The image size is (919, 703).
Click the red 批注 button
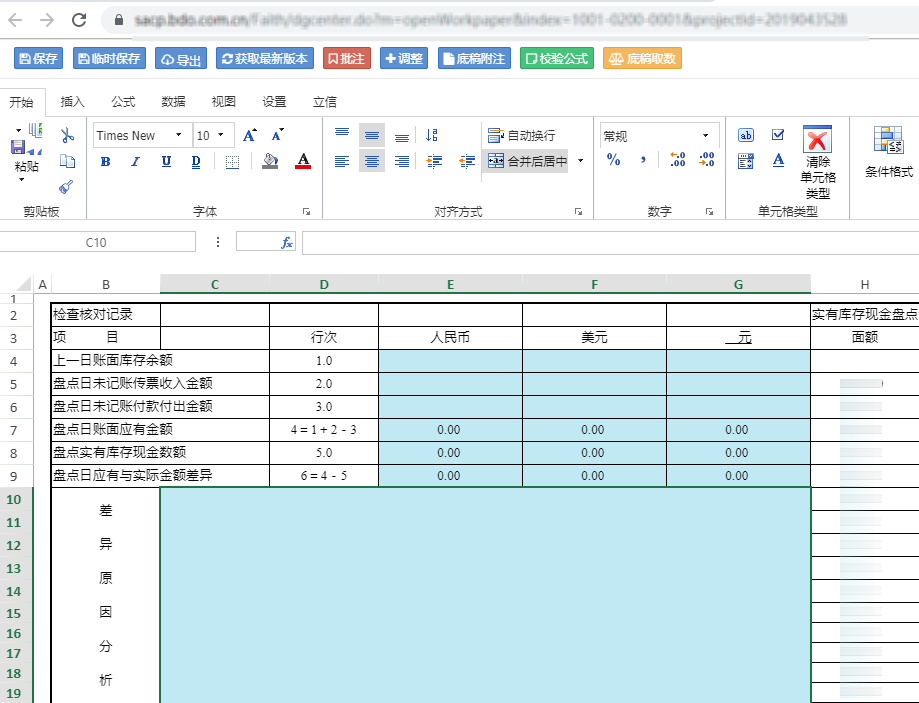(347, 59)
